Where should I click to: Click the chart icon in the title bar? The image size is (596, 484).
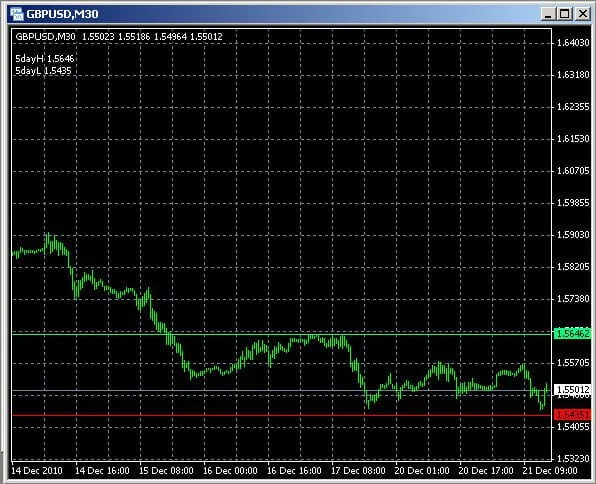[x=17, y=14]
